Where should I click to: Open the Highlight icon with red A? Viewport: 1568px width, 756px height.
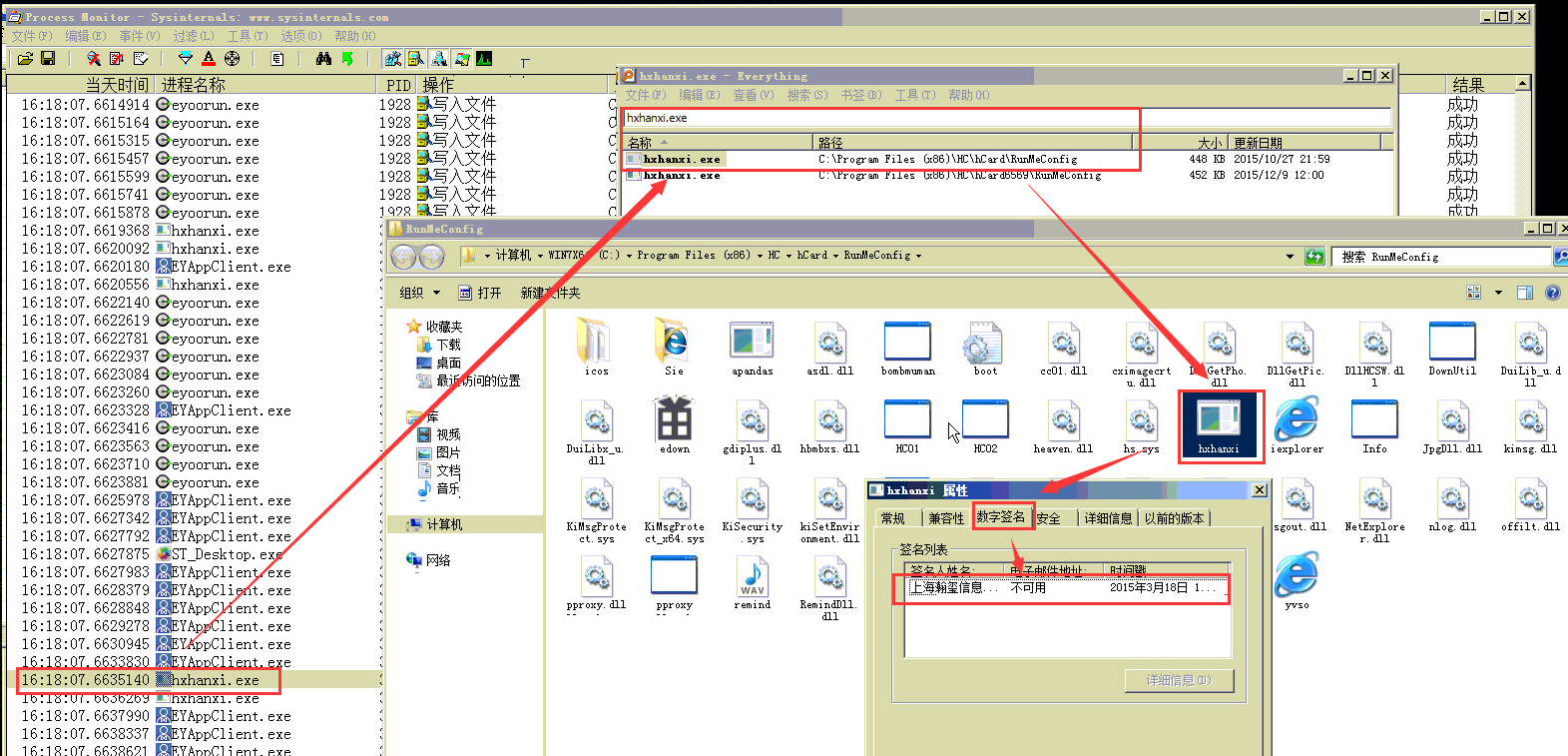point(209,59)
